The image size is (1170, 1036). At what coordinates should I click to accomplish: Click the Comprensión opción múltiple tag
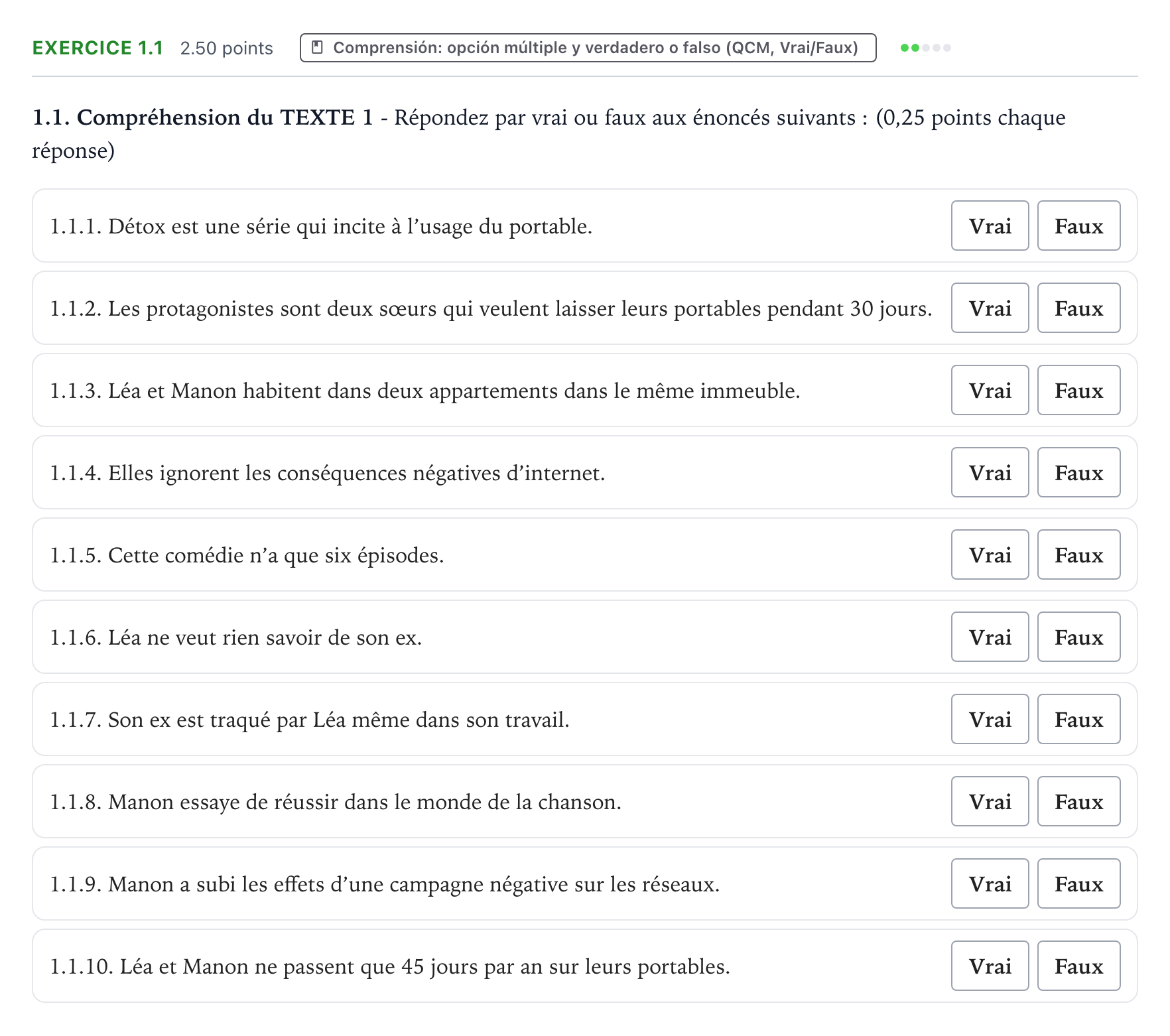pos(588,48)
